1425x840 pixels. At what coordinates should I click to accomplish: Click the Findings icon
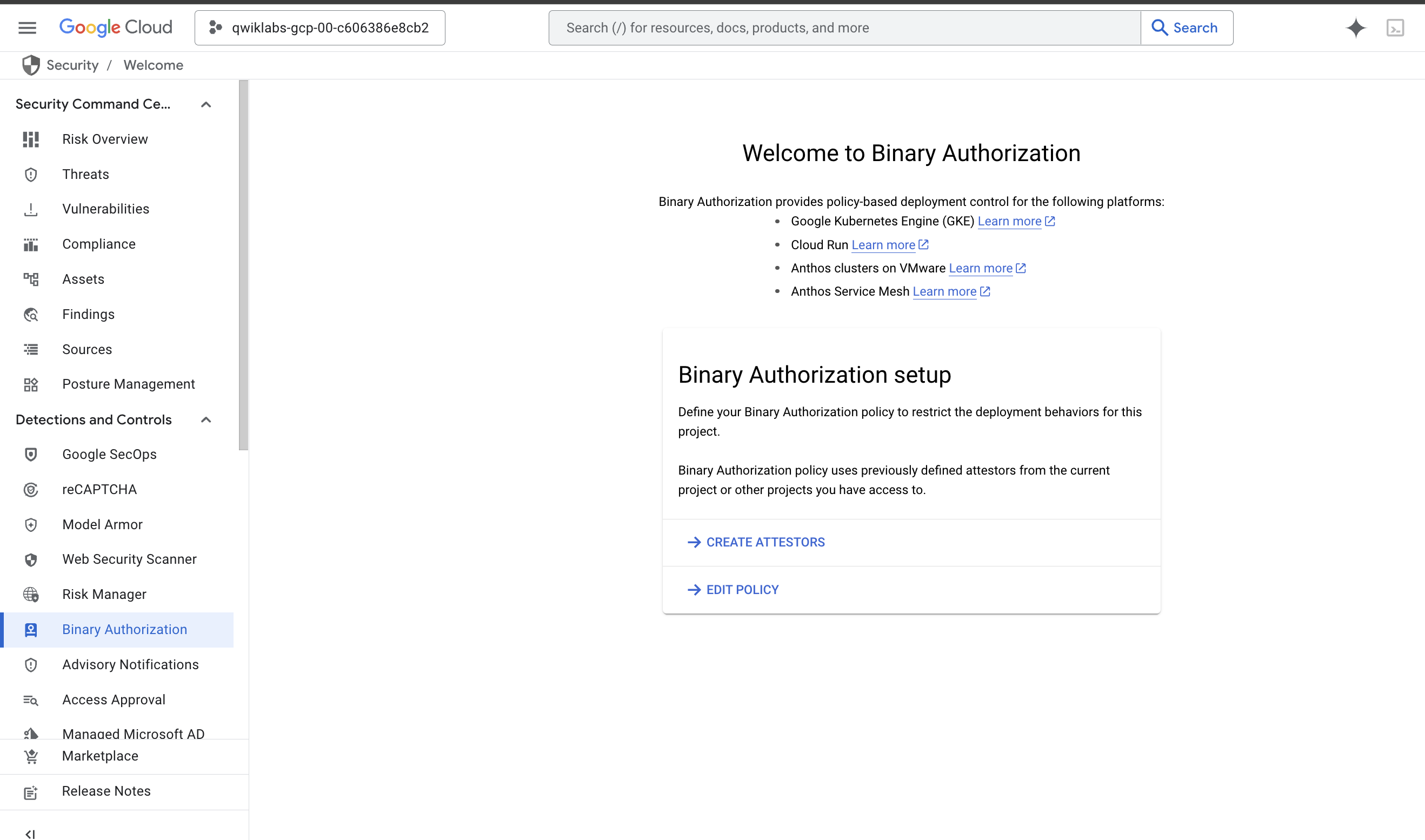(x=31, y=315)
